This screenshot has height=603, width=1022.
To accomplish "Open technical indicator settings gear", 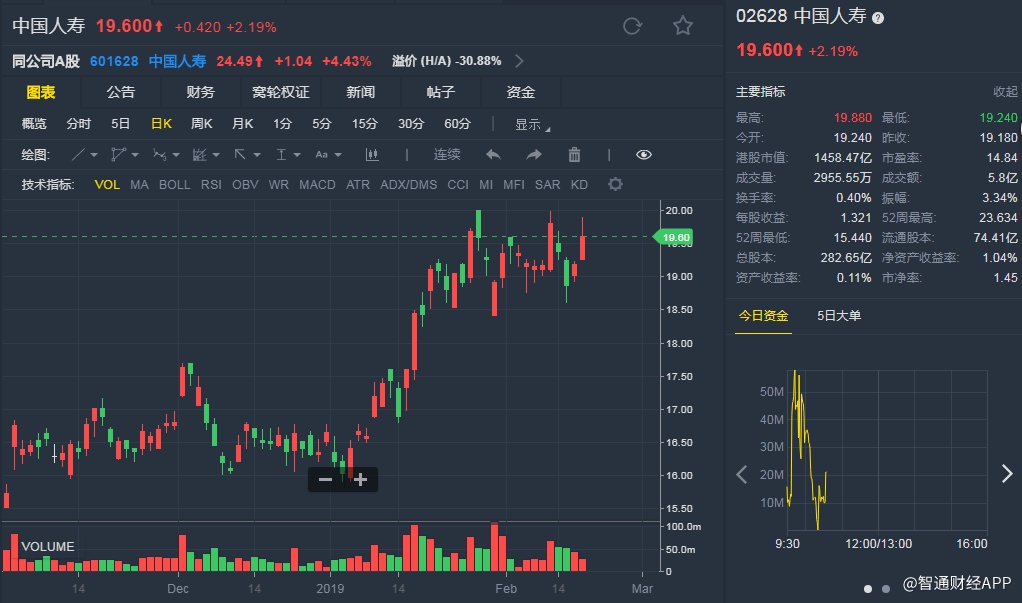I will click(x=615, y=184).
